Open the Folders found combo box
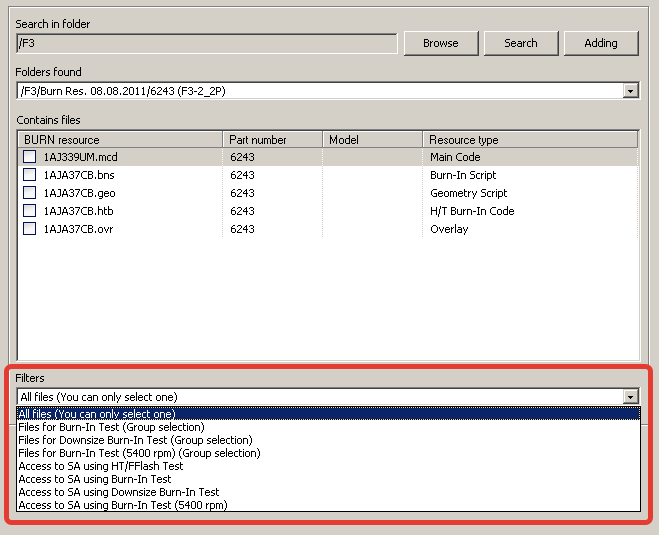This screenshot has width=659, height=535. click(x=320, y=91)
